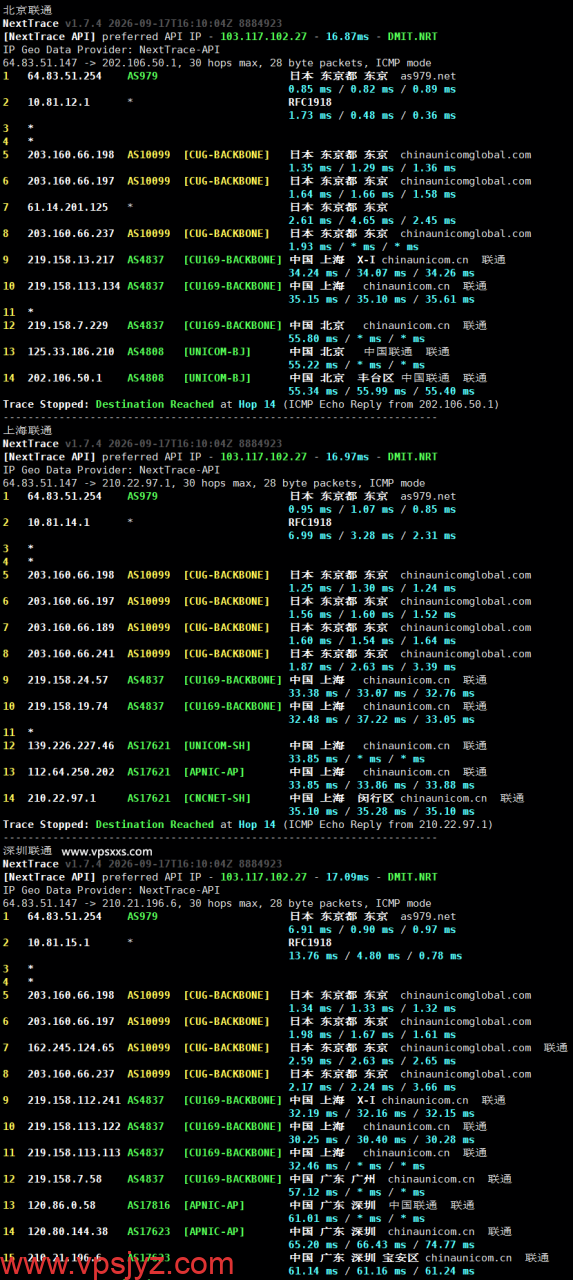Click latency '13.76 ms / 4.80 ms / 0.78 ms'
The image size is (573, 1280).
(x=375, y=955)
